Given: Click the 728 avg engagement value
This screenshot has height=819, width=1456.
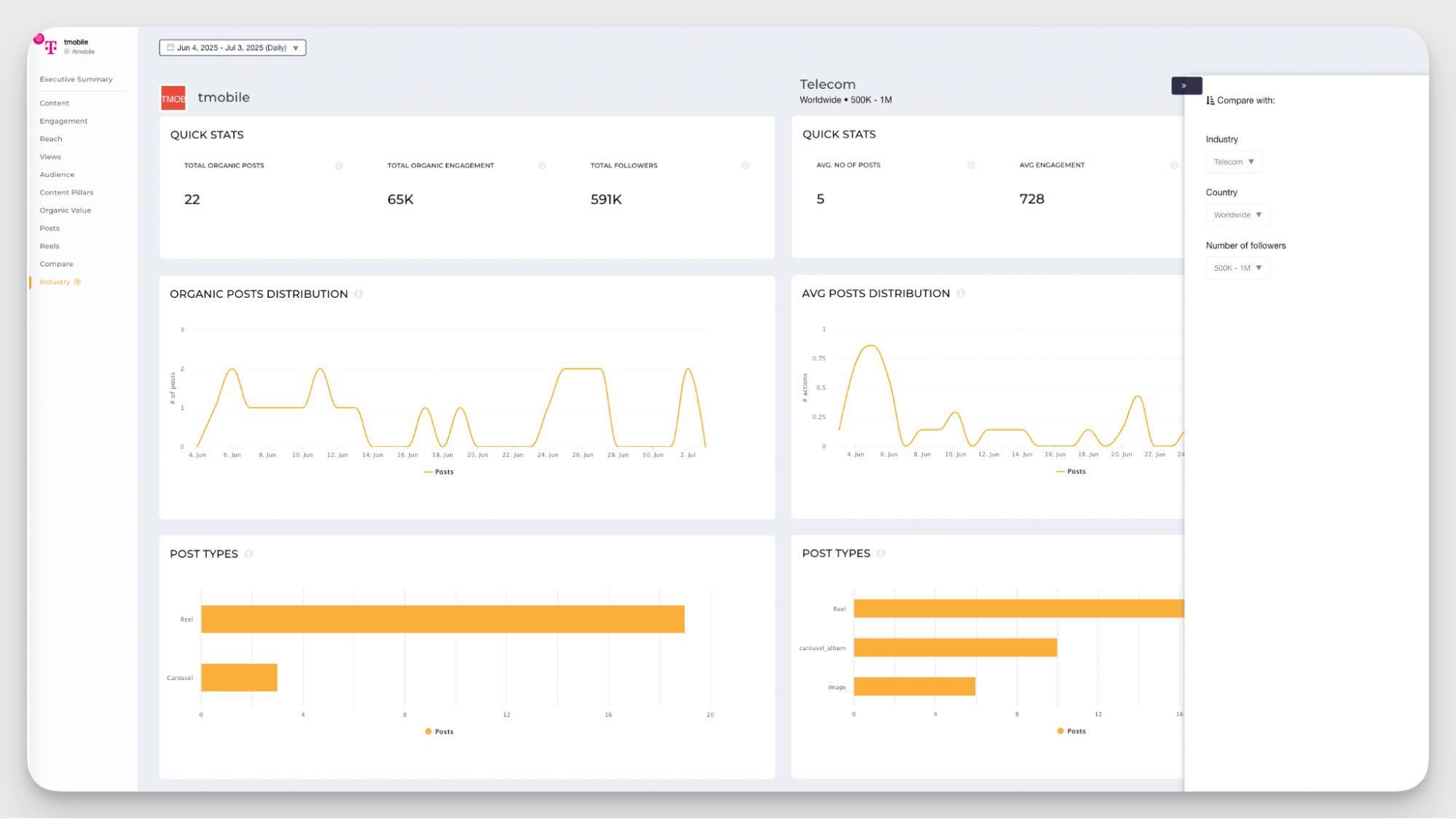Looking at the screenshot, I should point(1032,199).
